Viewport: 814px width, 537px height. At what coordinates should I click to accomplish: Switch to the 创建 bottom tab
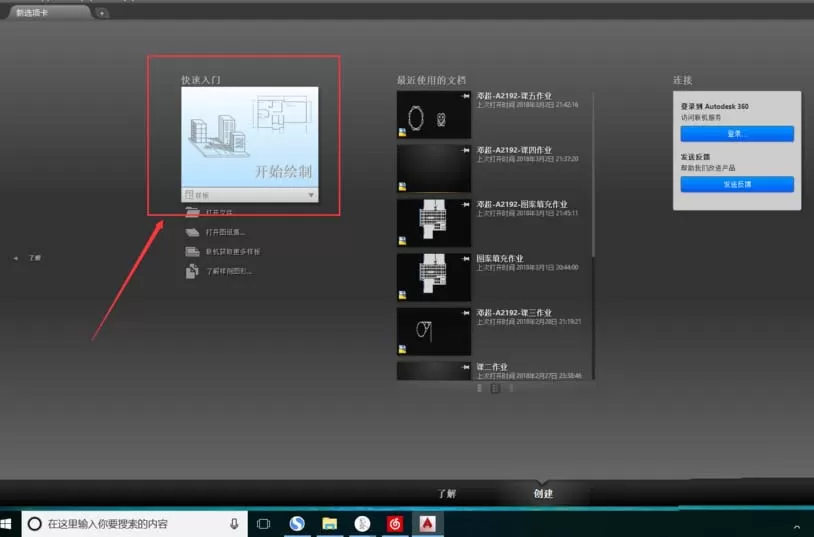[x=543, y=493]
